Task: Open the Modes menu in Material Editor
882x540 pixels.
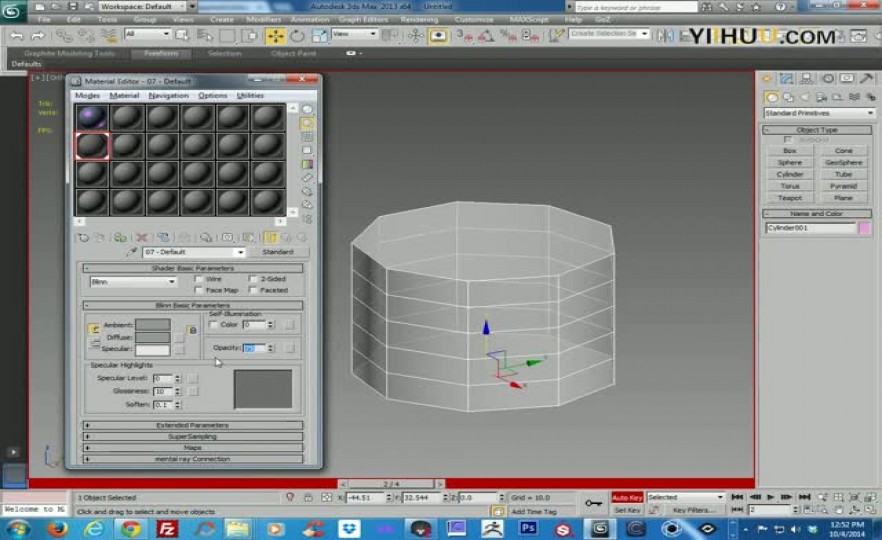Action: pyautogui.click(x=87, y=96)
